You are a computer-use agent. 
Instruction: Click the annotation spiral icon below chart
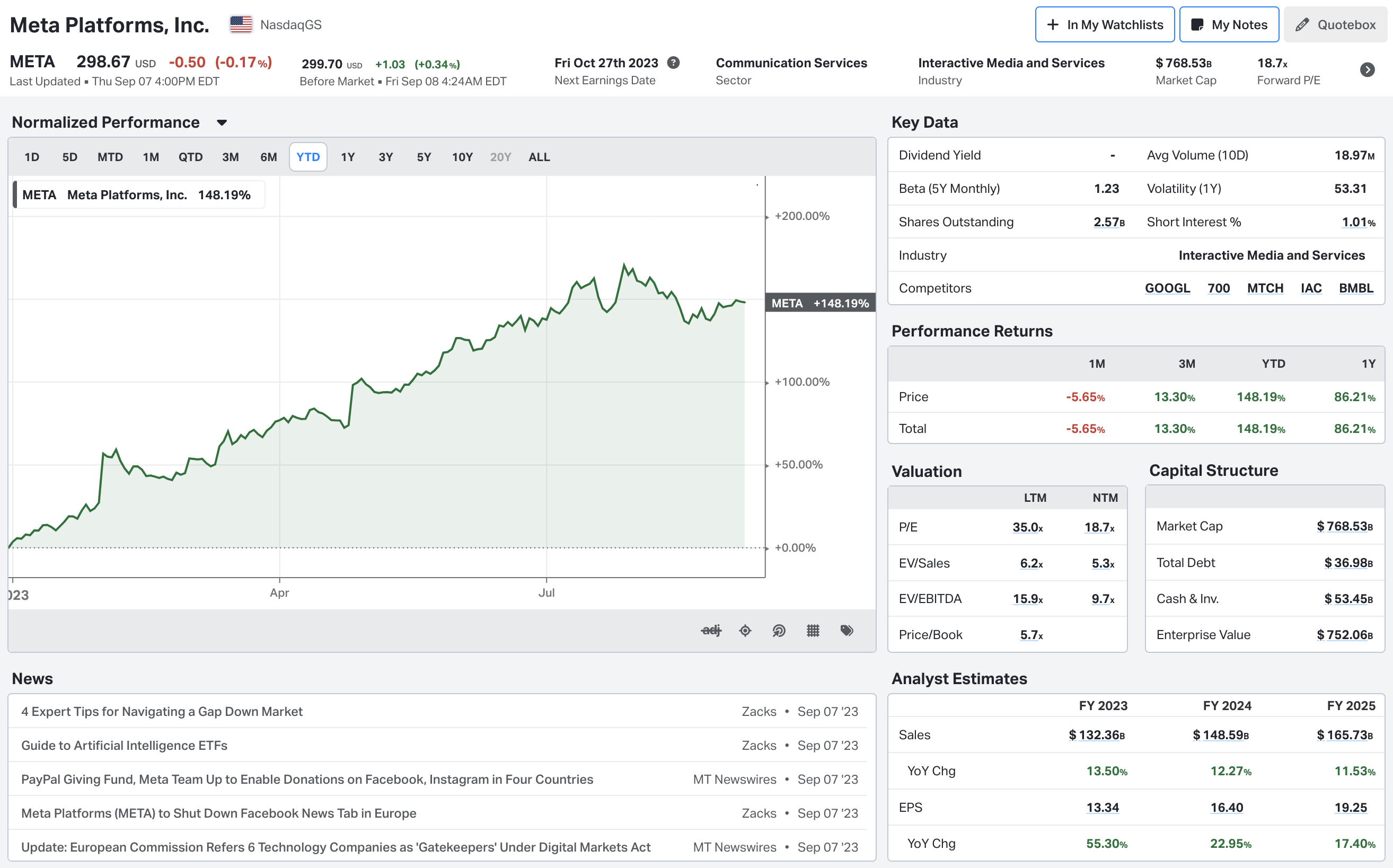tap(779, 631)
